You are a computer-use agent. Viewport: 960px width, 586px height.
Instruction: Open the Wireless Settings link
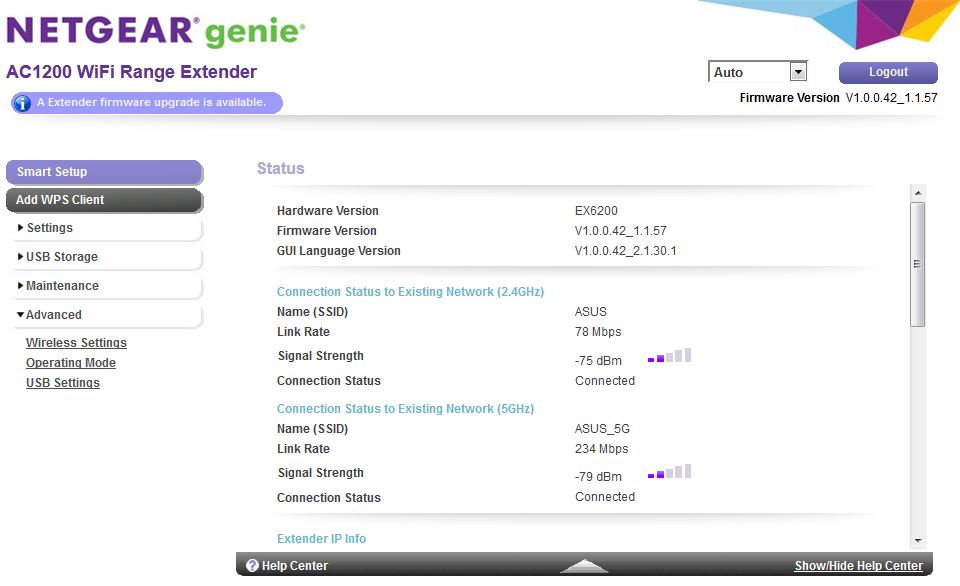click(x=76, y=343)
